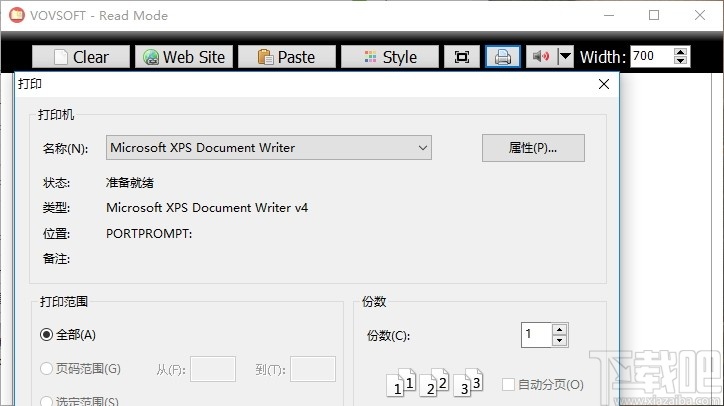Viewport: 724px width, 406px height.
Task: Click the 准备就绪 status text
Action: pyautogui.click(x=130, y=183)
